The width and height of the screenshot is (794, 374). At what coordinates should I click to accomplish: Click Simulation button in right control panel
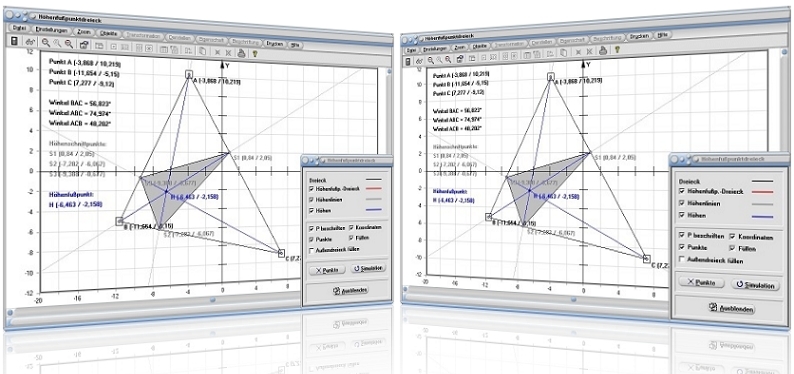(x=756, y=285)
